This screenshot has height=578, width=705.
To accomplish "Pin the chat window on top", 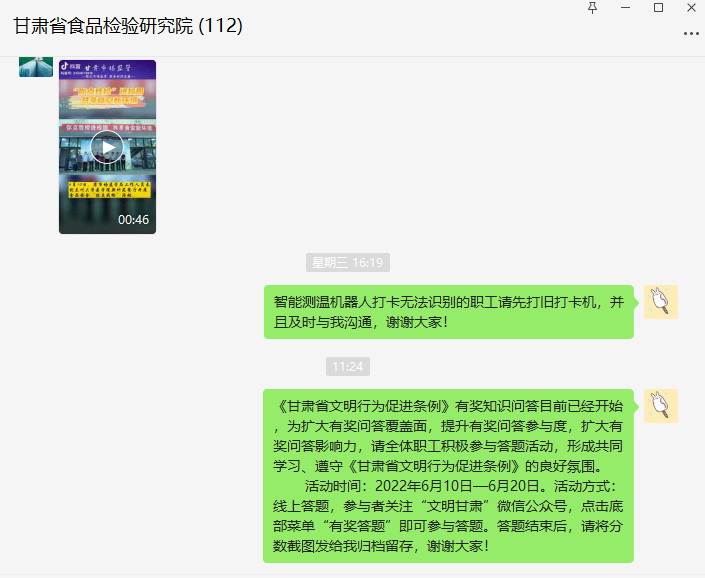I will [x=593, y=8].
